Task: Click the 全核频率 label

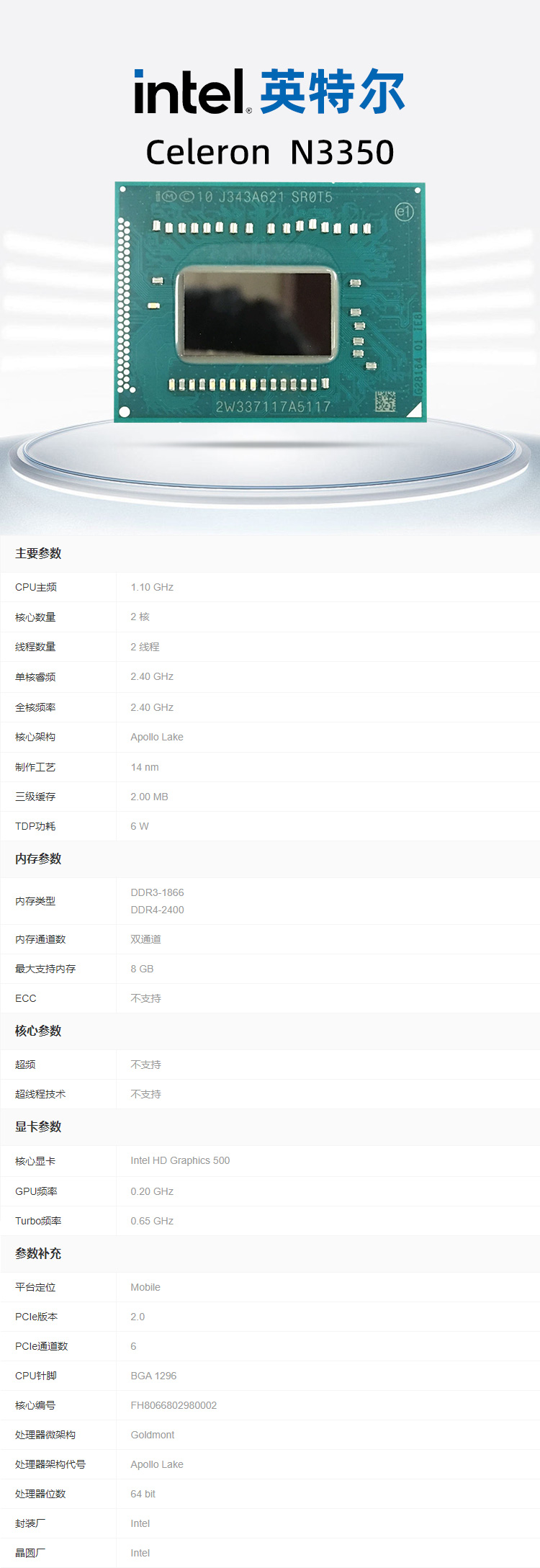Action: click(35, 707)
